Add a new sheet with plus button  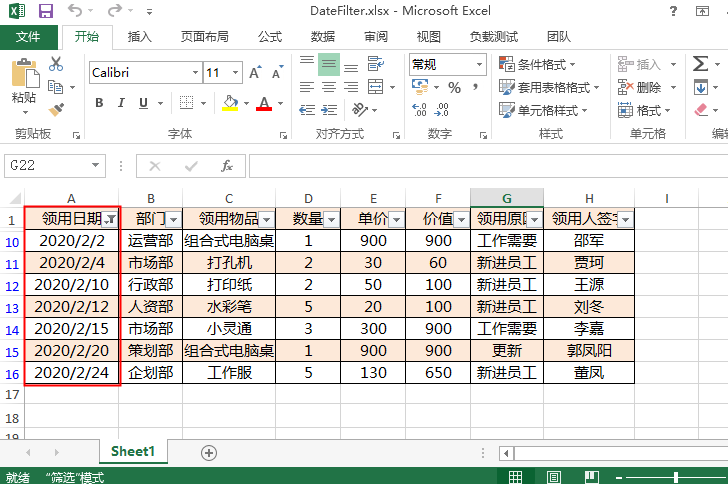pos(209,452)
